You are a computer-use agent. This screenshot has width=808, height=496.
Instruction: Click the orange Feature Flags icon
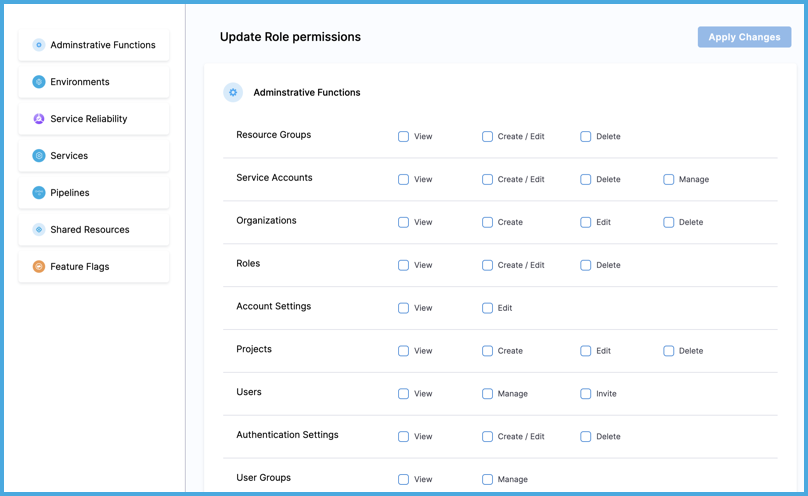point(39,267)
